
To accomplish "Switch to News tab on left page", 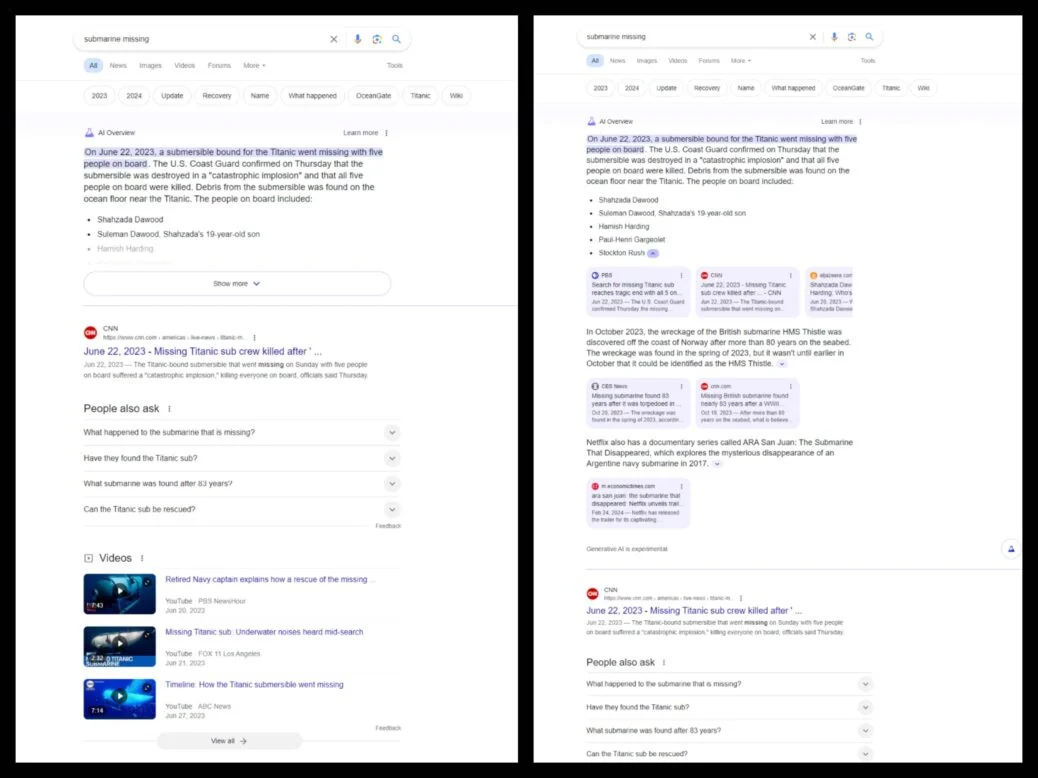I will [118, 66].
